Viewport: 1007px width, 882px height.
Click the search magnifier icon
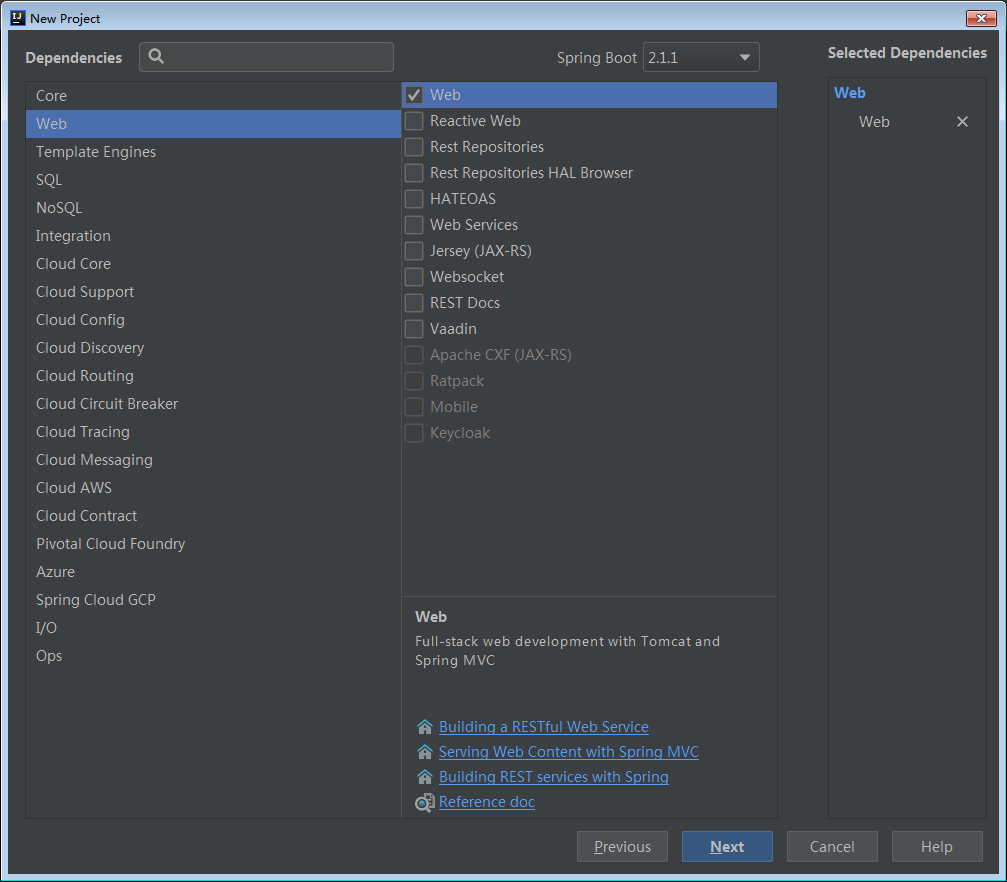(156, 57)
